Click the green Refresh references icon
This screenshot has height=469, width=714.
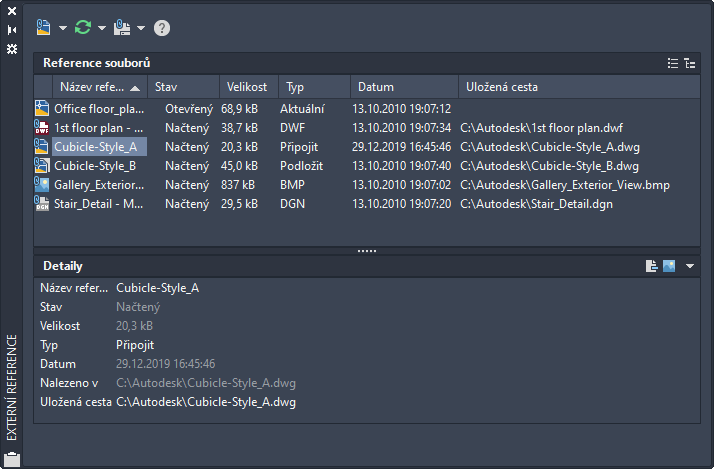click(x=83, y=27)
